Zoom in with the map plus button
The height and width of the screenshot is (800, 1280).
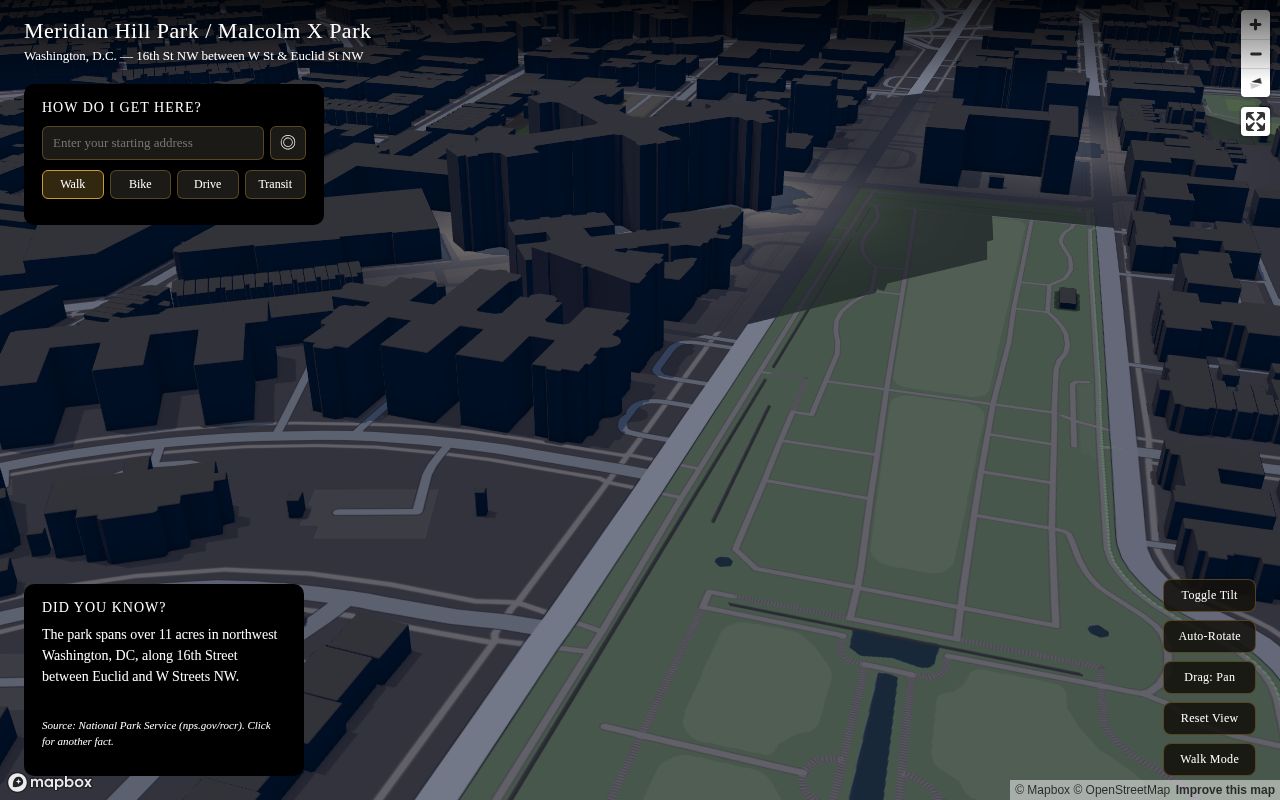click(1255, 25)
